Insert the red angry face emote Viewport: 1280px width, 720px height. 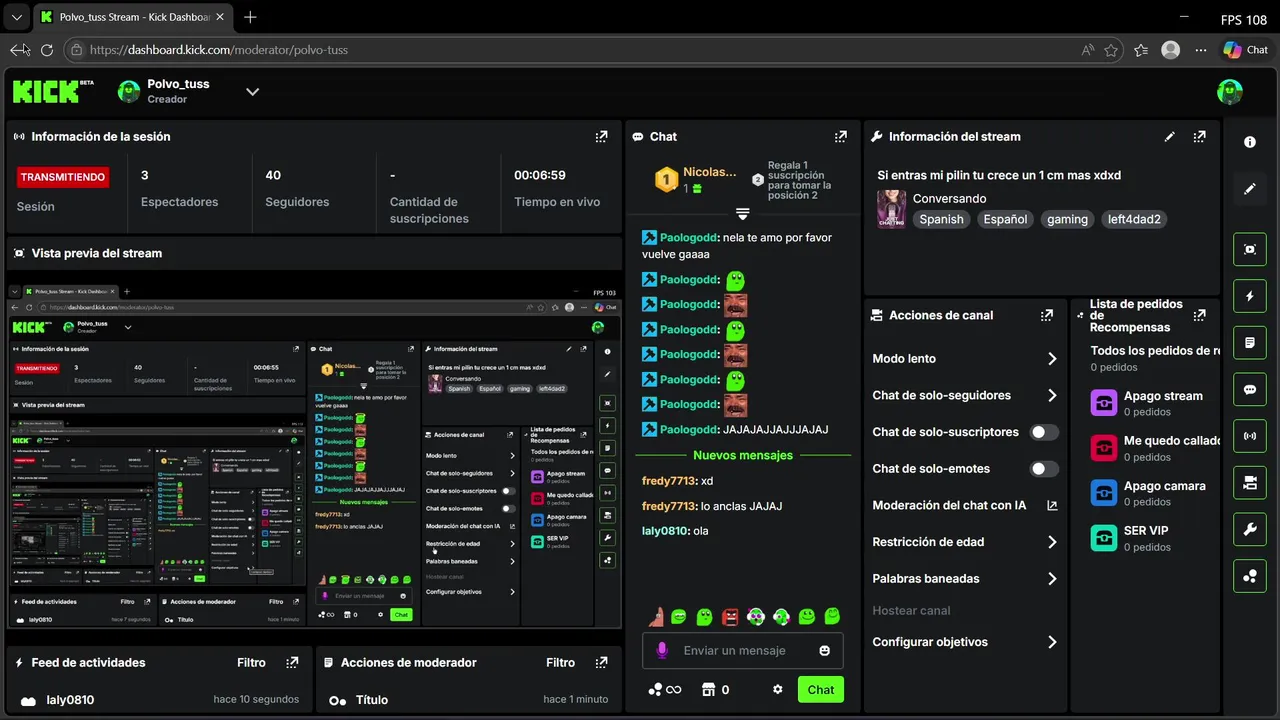(x=730, y=617)
